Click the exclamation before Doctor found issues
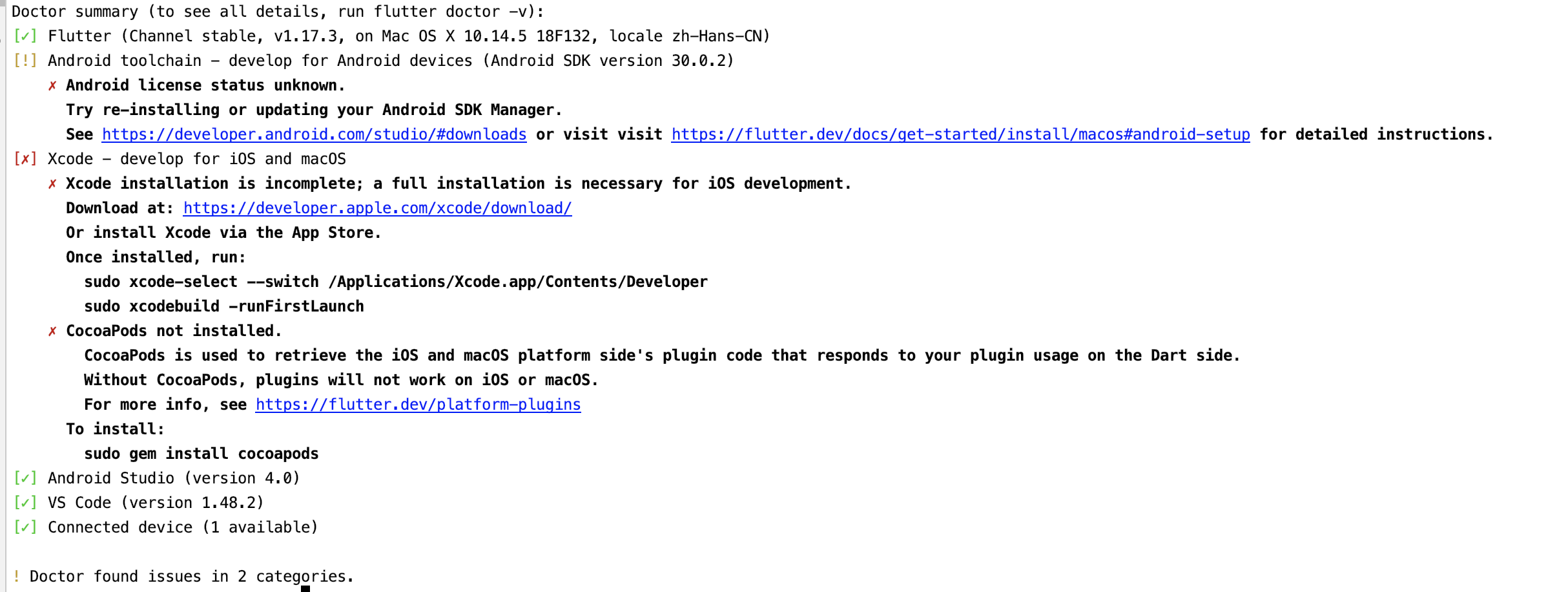 [x=16, y=576]
